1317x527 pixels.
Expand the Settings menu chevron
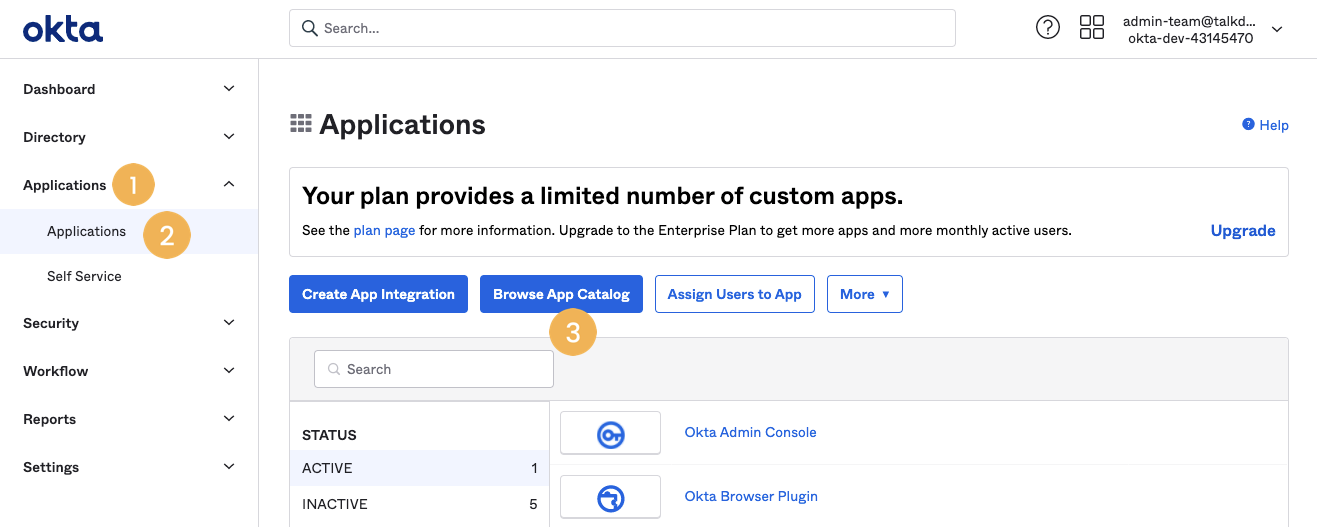(x=229, y=467)
